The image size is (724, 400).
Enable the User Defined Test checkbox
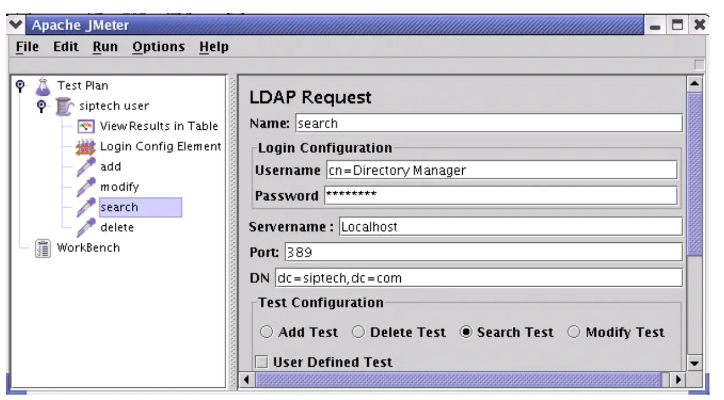click(262, 362)
